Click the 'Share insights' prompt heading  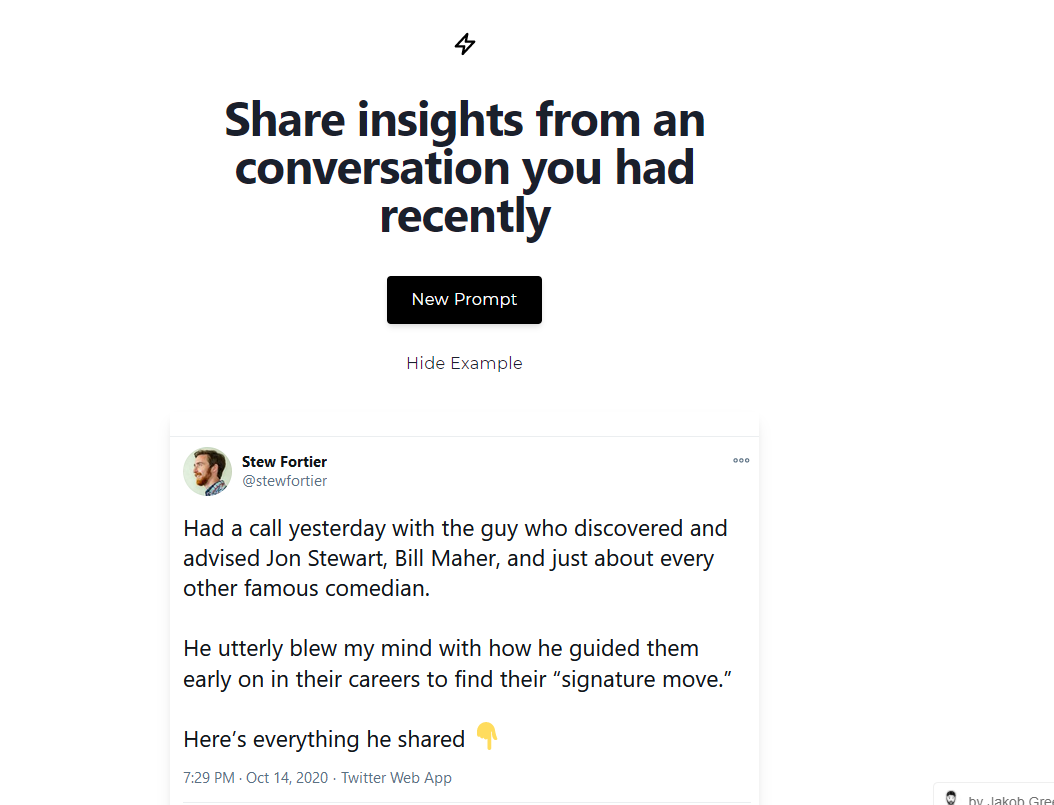pyautogui.click(x=465, y=167)
